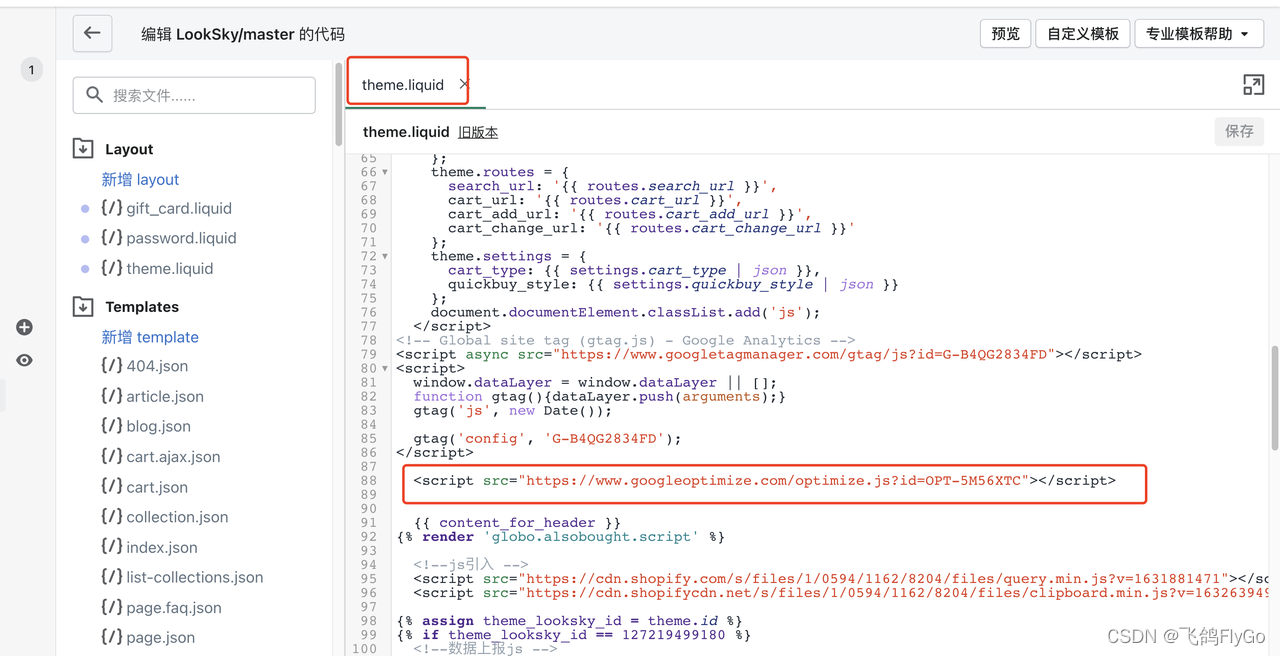Click the back arrow button
1280x656 pixels.
pos(92,33)
